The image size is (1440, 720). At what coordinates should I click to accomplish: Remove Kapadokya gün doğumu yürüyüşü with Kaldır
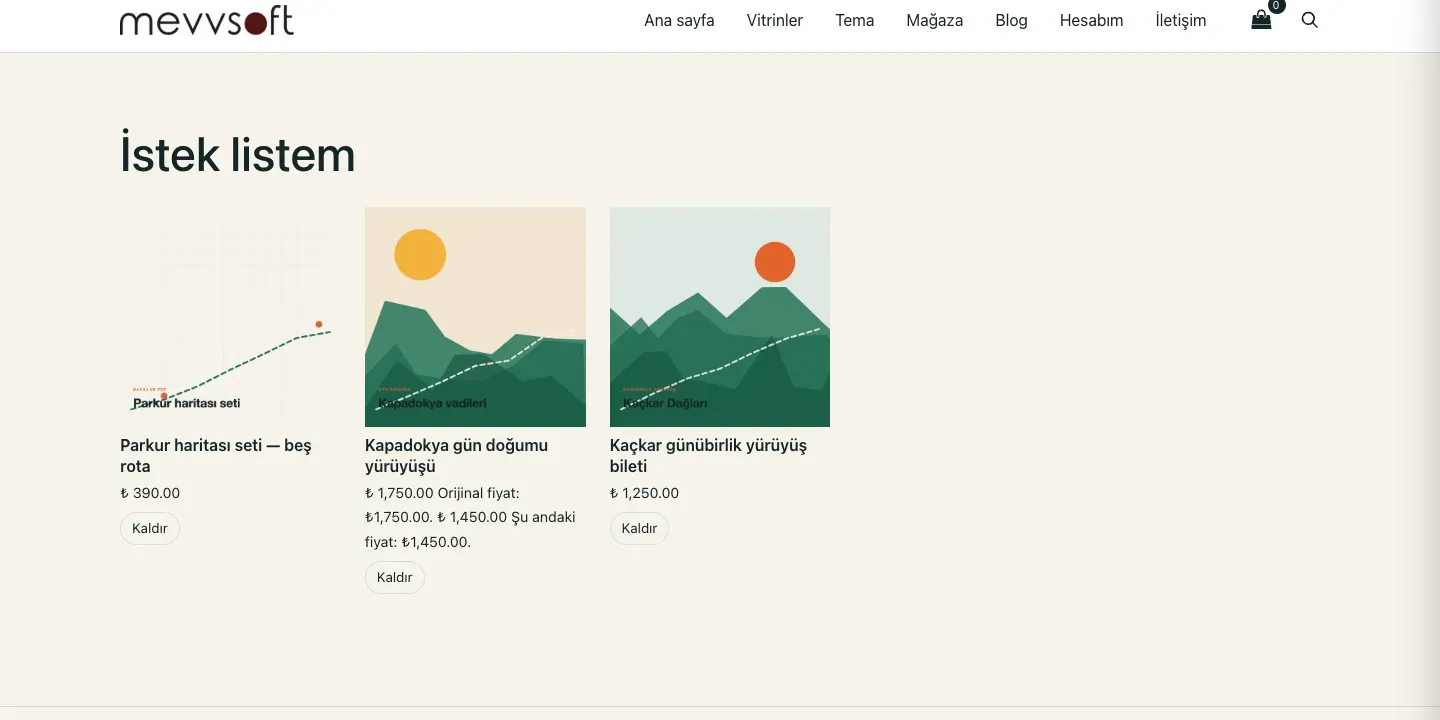click(395, 577)
